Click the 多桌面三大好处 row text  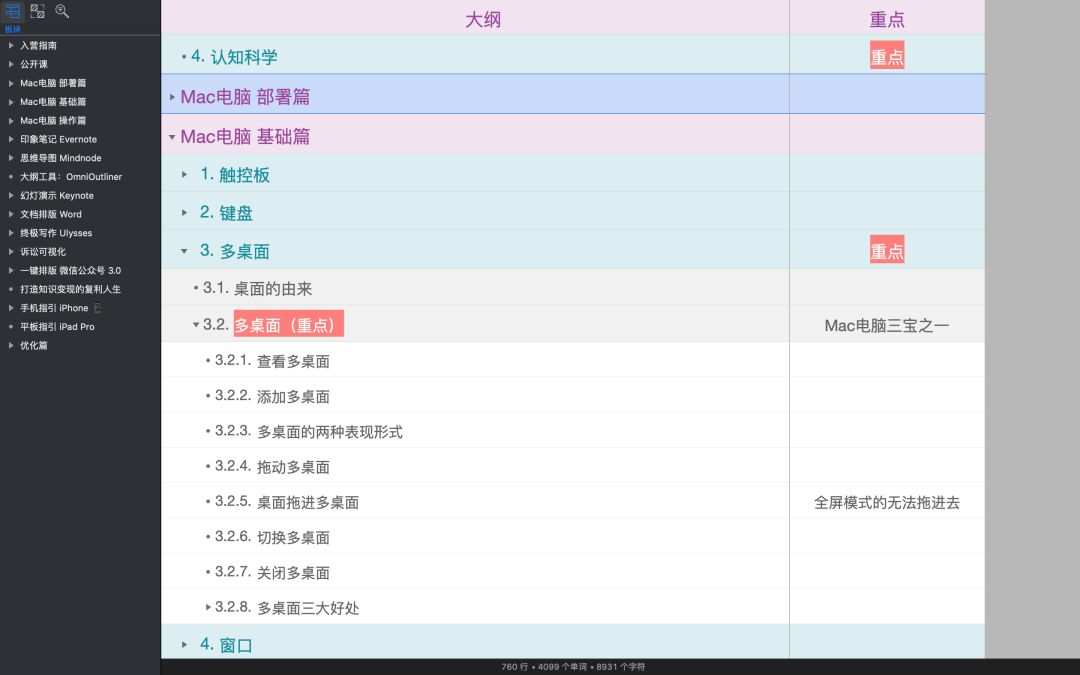coord(309,608)
